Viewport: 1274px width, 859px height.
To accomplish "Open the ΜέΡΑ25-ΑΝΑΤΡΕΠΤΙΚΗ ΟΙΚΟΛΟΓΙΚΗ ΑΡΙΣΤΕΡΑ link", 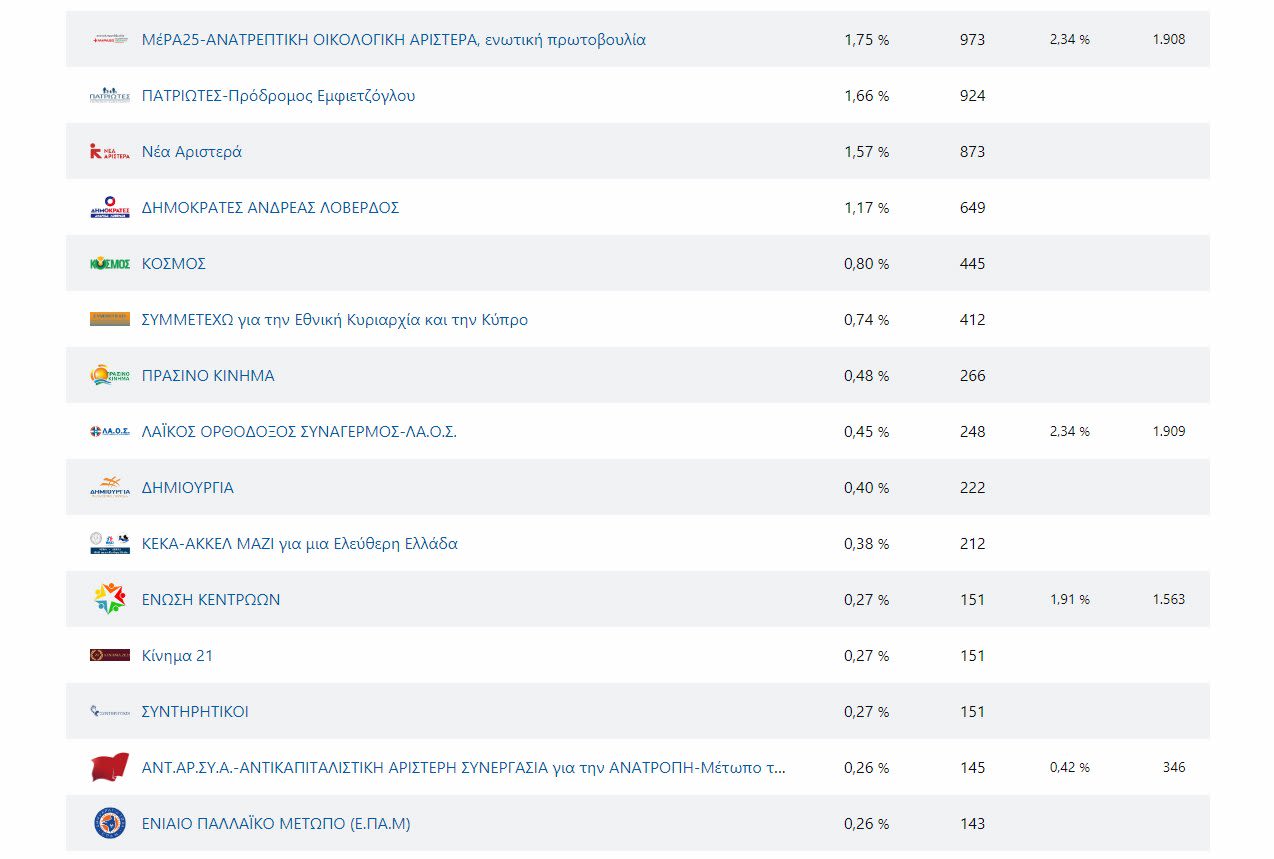I will [393, 40].
